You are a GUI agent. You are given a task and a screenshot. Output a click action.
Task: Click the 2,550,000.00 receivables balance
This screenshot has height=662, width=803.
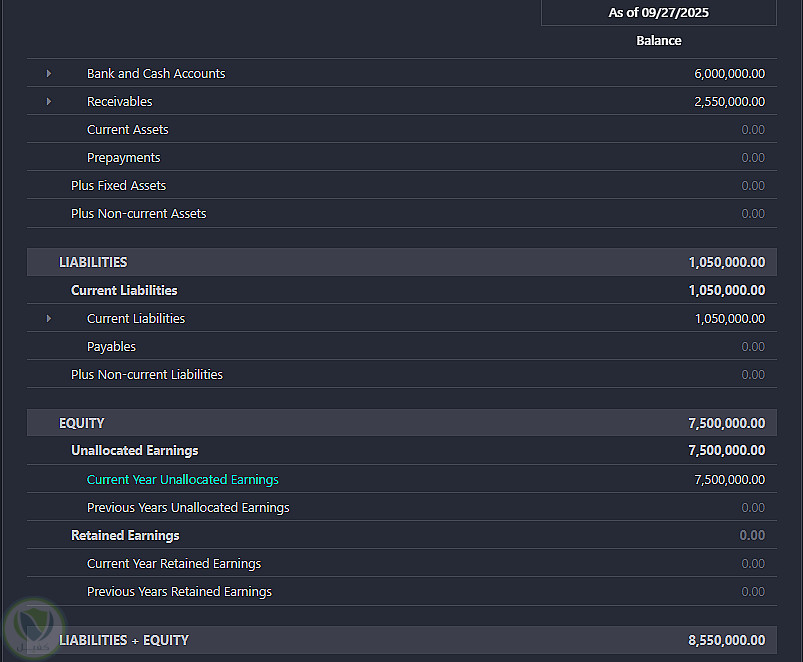[729, 102]
